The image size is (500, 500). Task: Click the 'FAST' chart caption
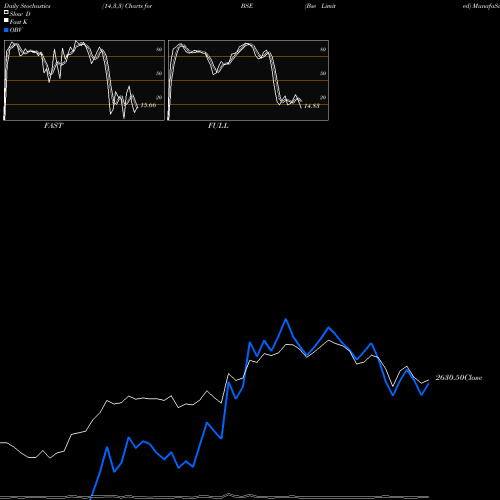53,126
